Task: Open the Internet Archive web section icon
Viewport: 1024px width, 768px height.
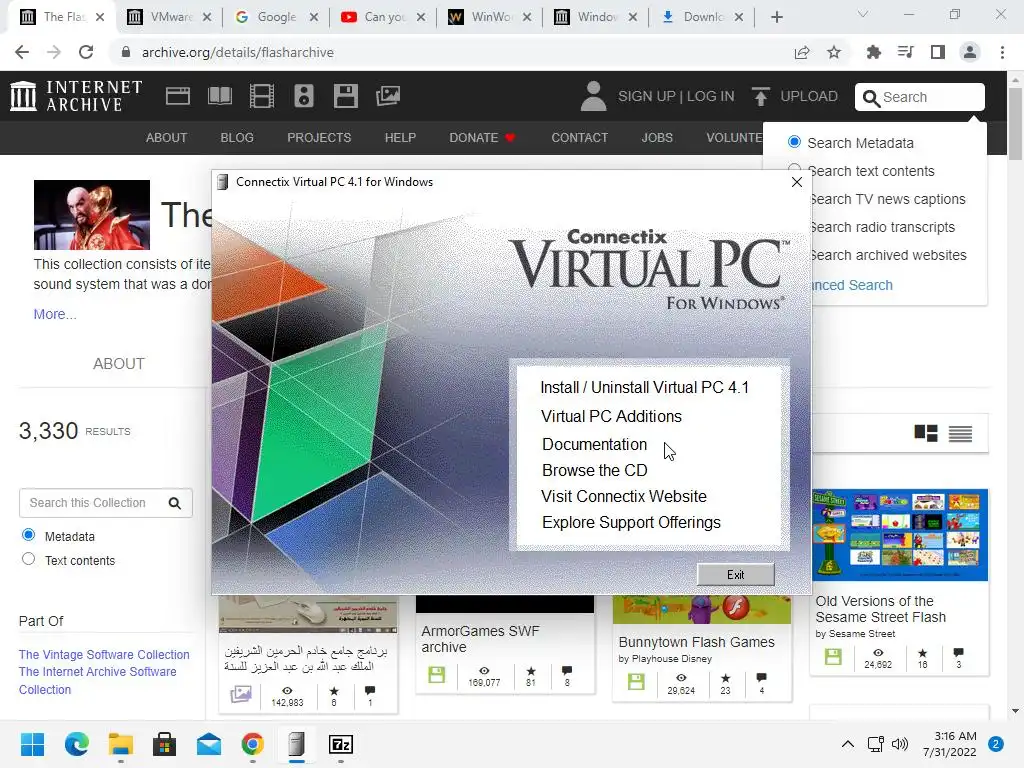Action: [178, 96]
